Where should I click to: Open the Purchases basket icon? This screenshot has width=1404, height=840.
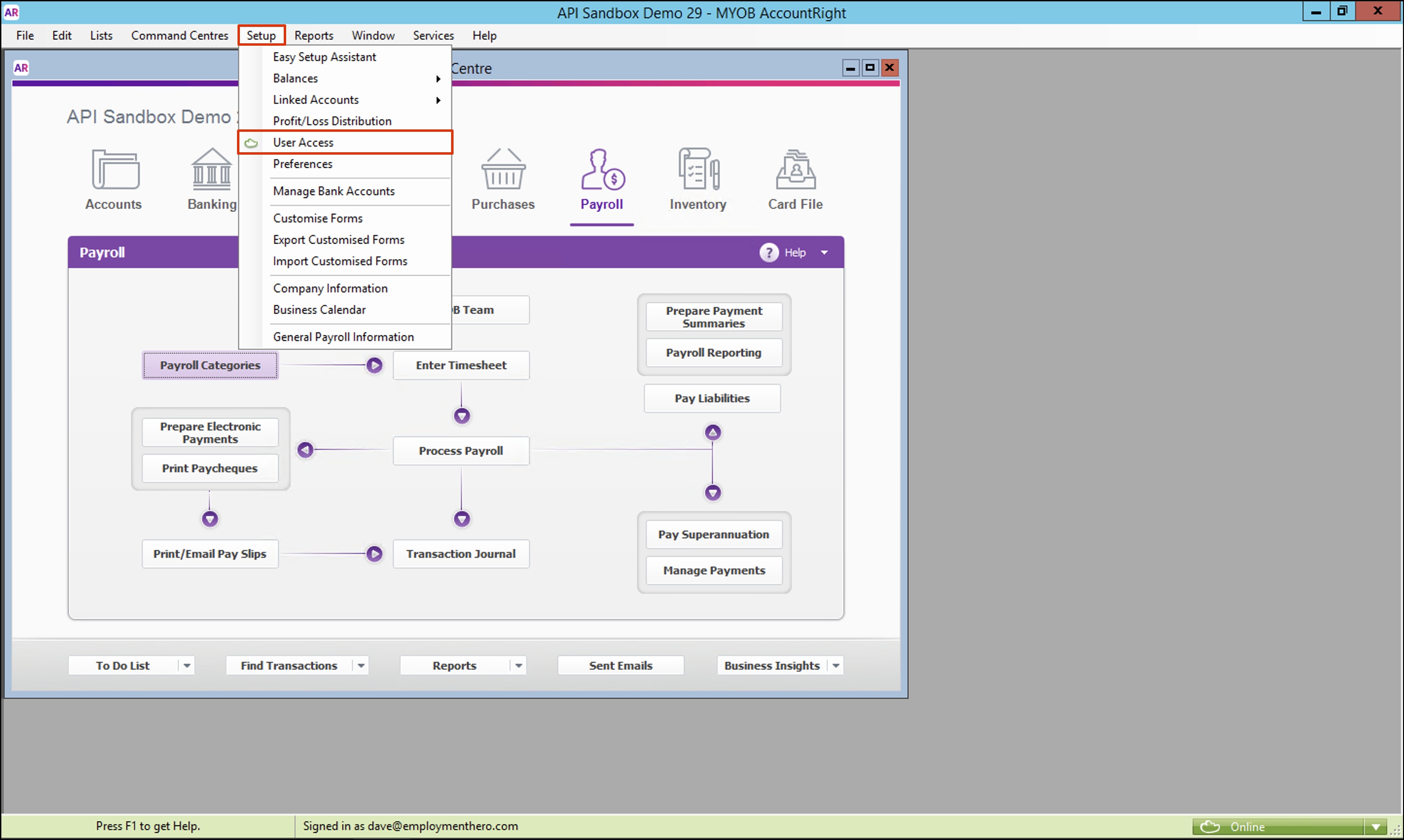tap(503, 170)
